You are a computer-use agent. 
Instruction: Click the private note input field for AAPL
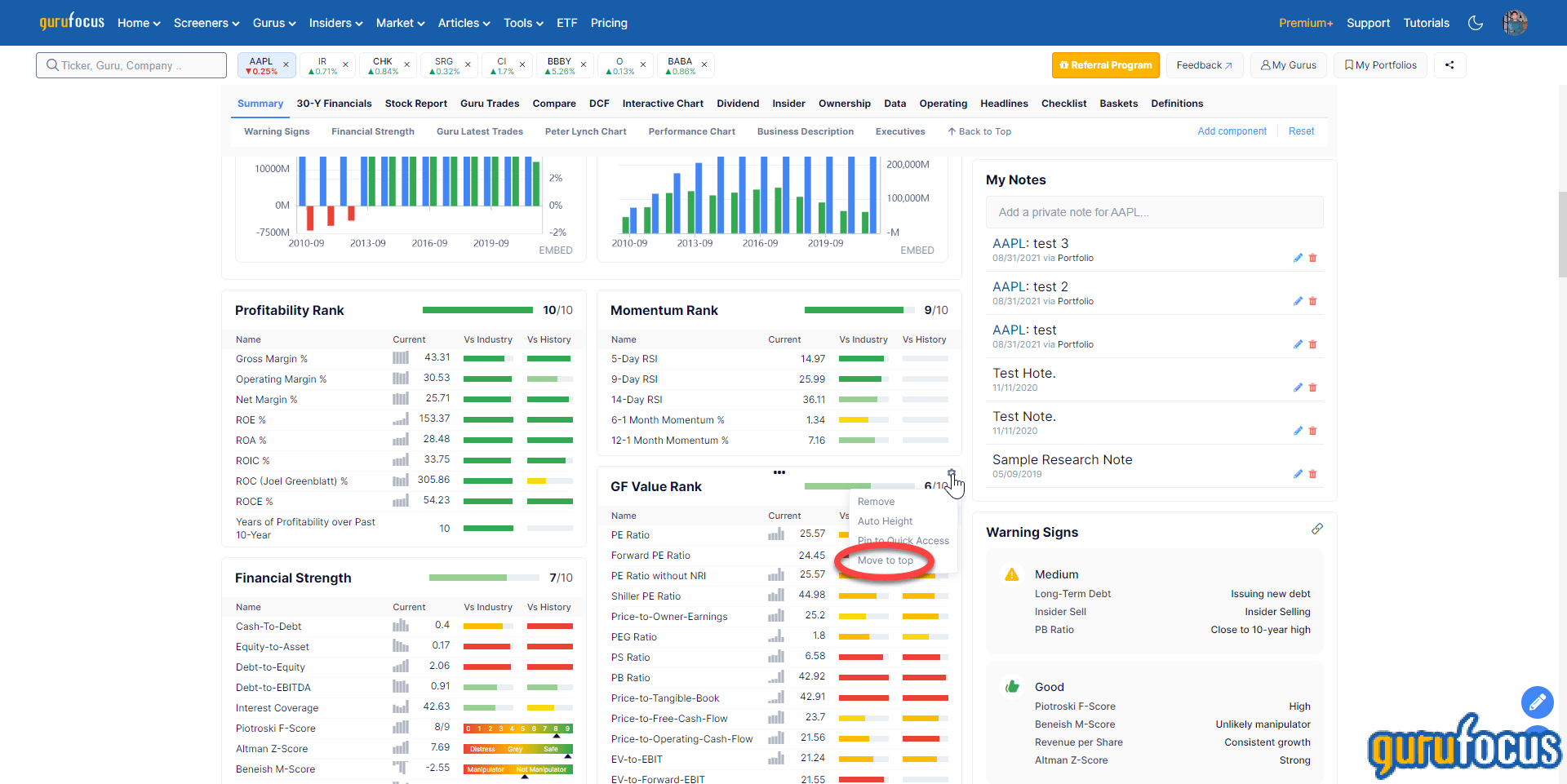1154,211
